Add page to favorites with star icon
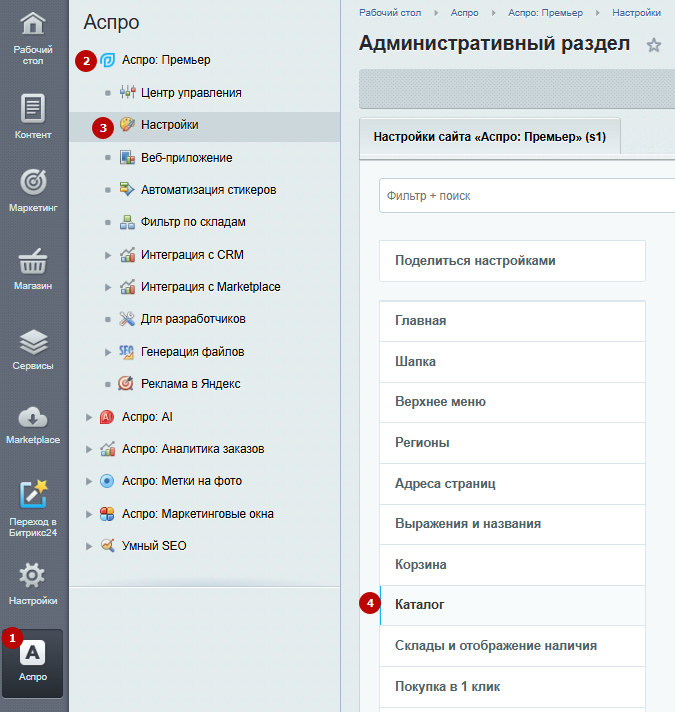 654,45
